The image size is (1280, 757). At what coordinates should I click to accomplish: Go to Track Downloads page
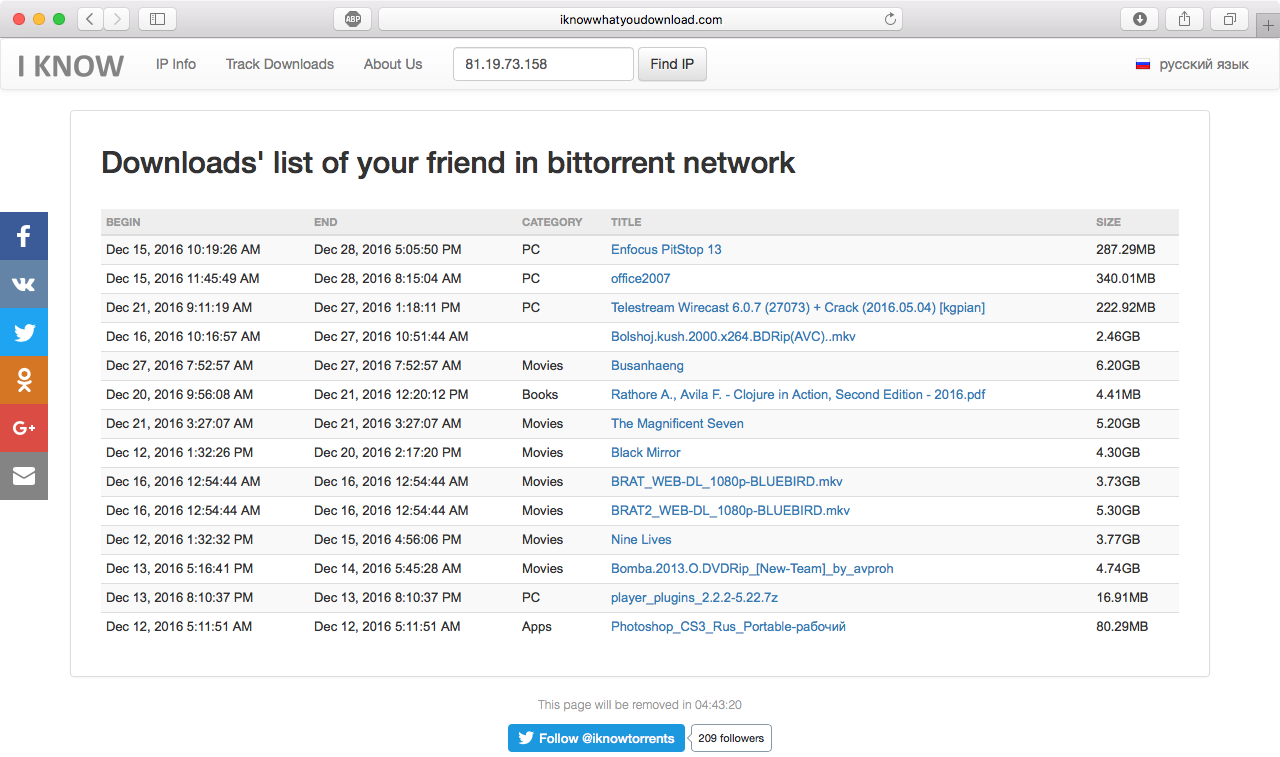pos(280,64)
